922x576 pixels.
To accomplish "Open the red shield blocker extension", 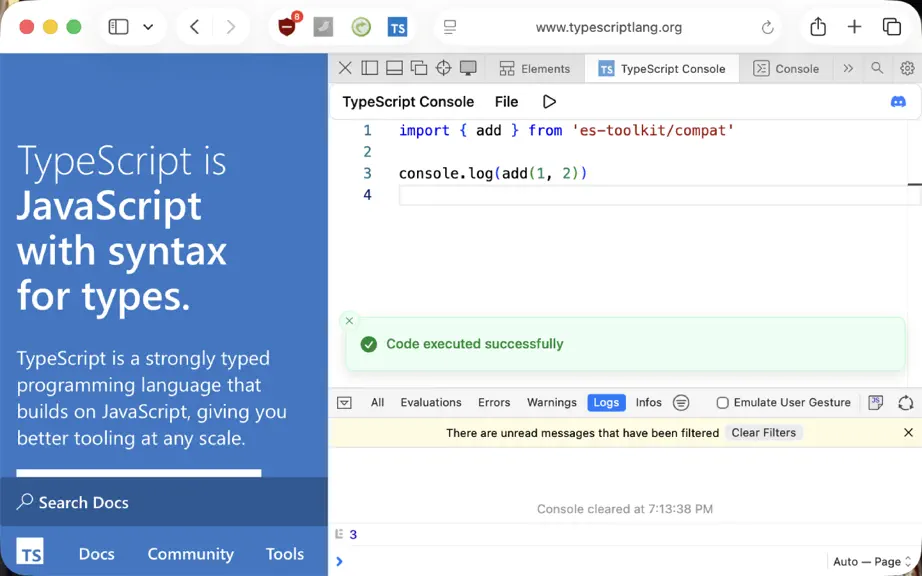I will (287, 26).
